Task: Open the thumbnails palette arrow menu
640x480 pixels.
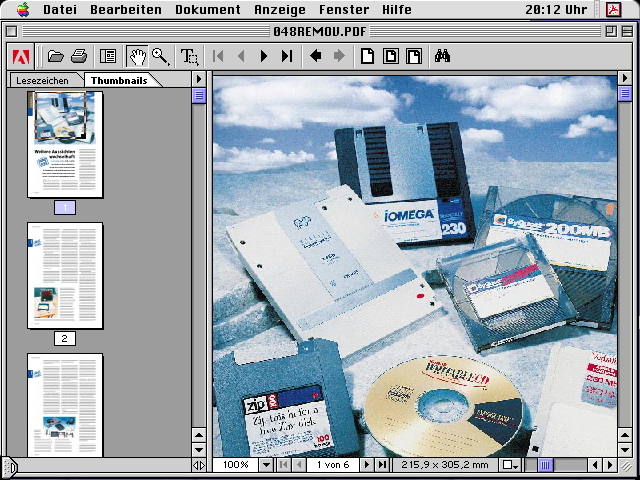Action: pos(199,79)
